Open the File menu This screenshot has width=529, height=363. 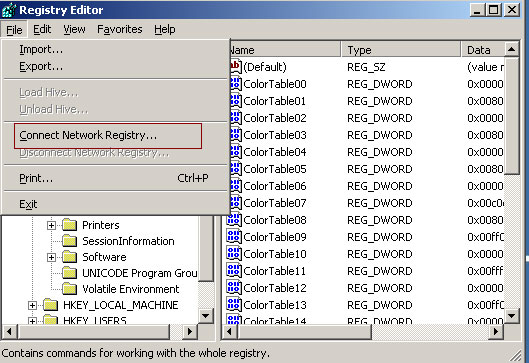[x=14, y=30]
